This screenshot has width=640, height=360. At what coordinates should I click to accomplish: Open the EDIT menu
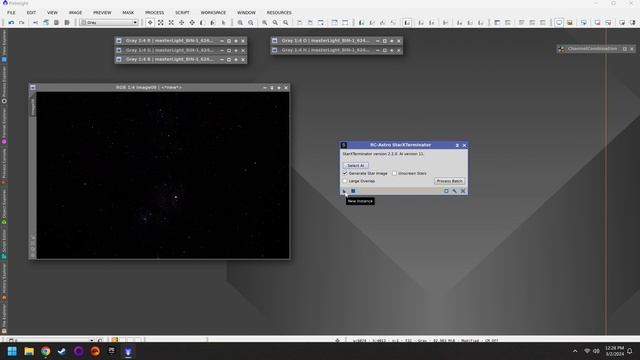(31, 13)
